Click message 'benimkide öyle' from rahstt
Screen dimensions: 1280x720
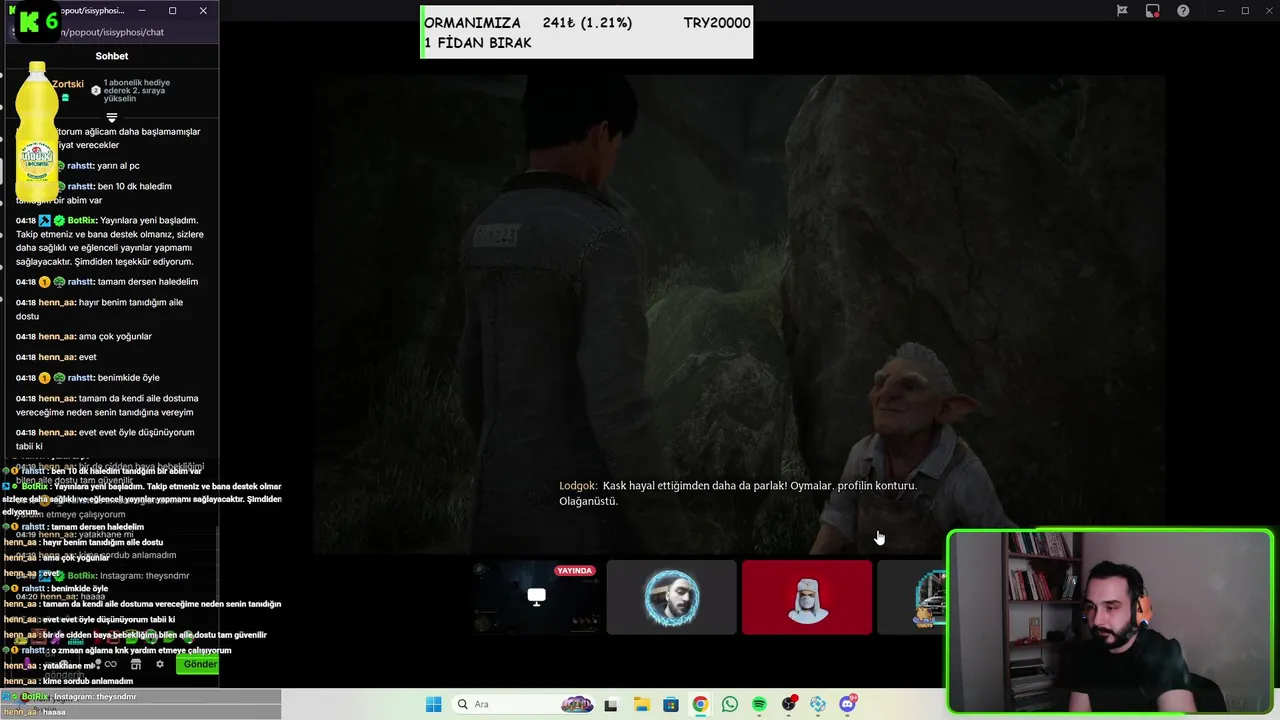(x=129, y=378)
